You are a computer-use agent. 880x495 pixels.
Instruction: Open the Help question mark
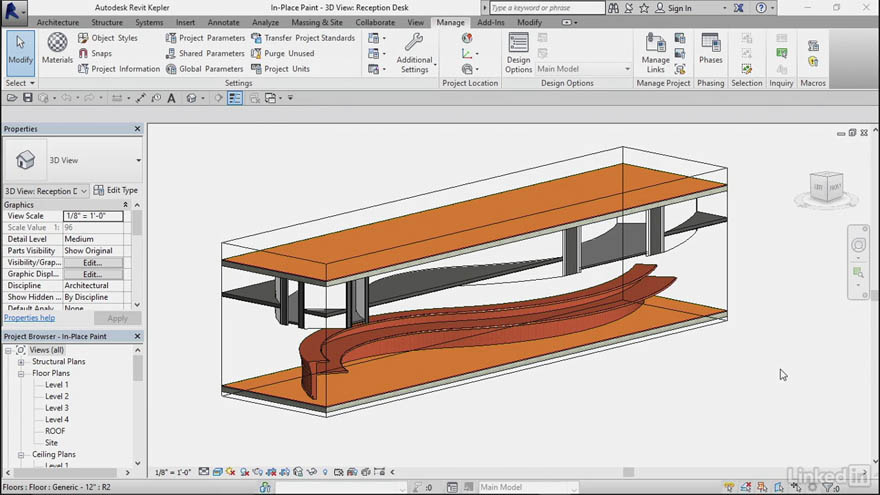pos(761,8)
